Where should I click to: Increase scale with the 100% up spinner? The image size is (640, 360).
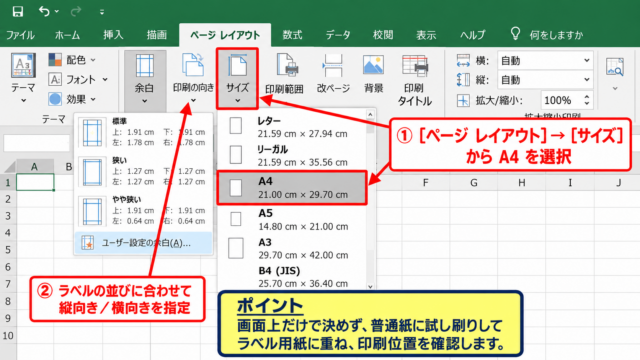[x=587, y=97]
